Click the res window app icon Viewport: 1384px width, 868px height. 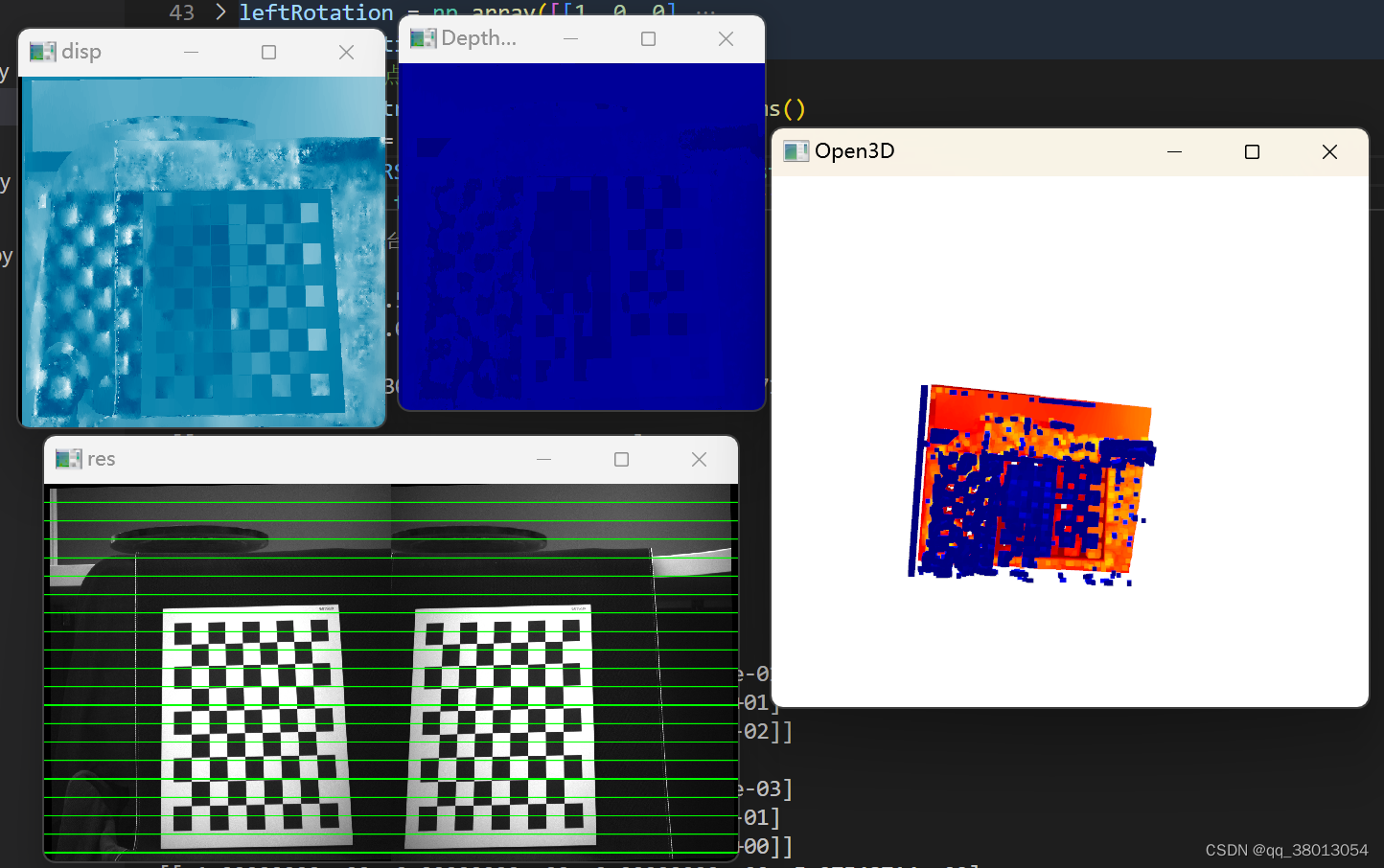click(69, 459)
